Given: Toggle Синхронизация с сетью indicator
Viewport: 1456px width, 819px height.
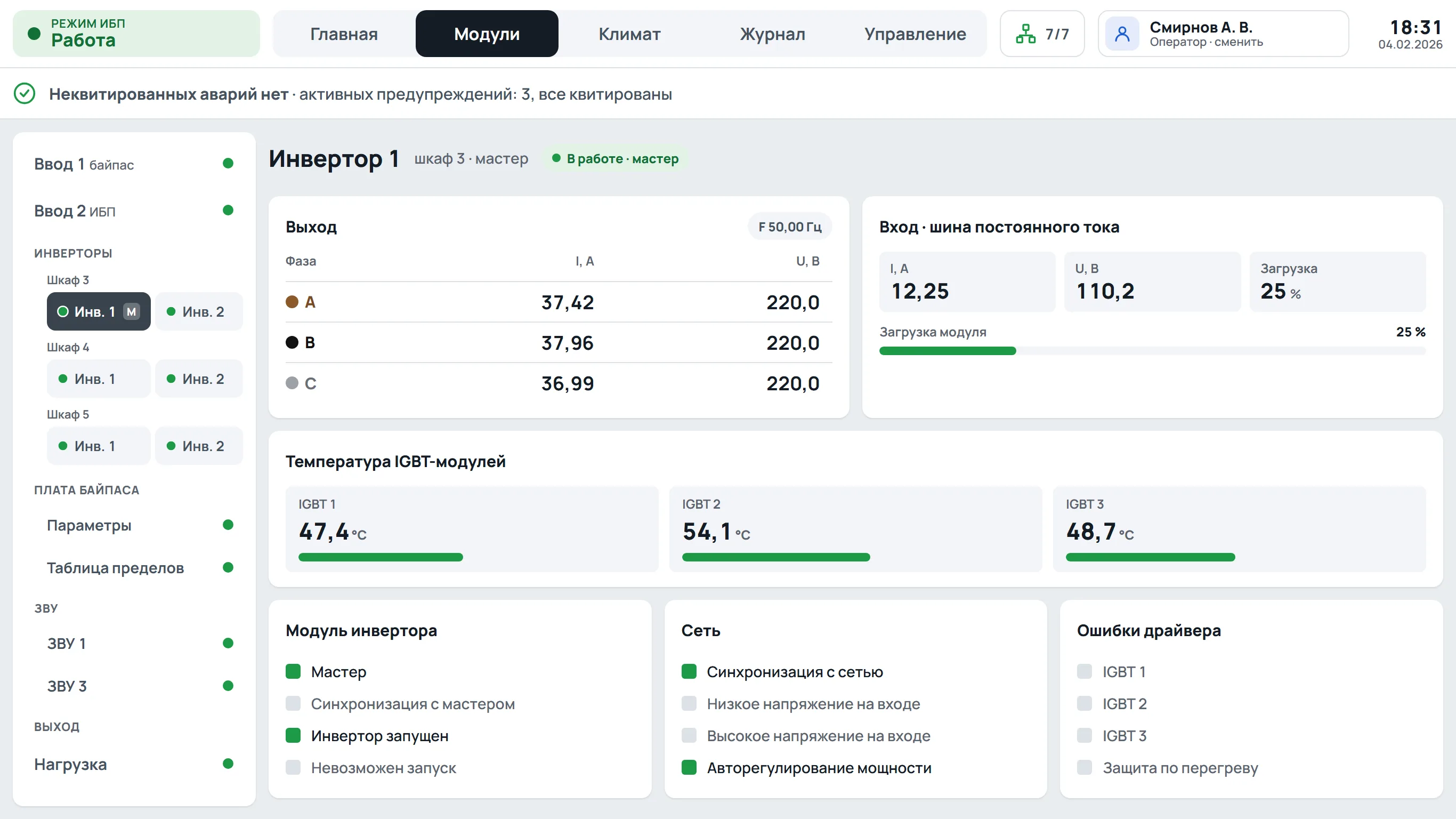Looking at the screenshot, I should tap(689, 671).
